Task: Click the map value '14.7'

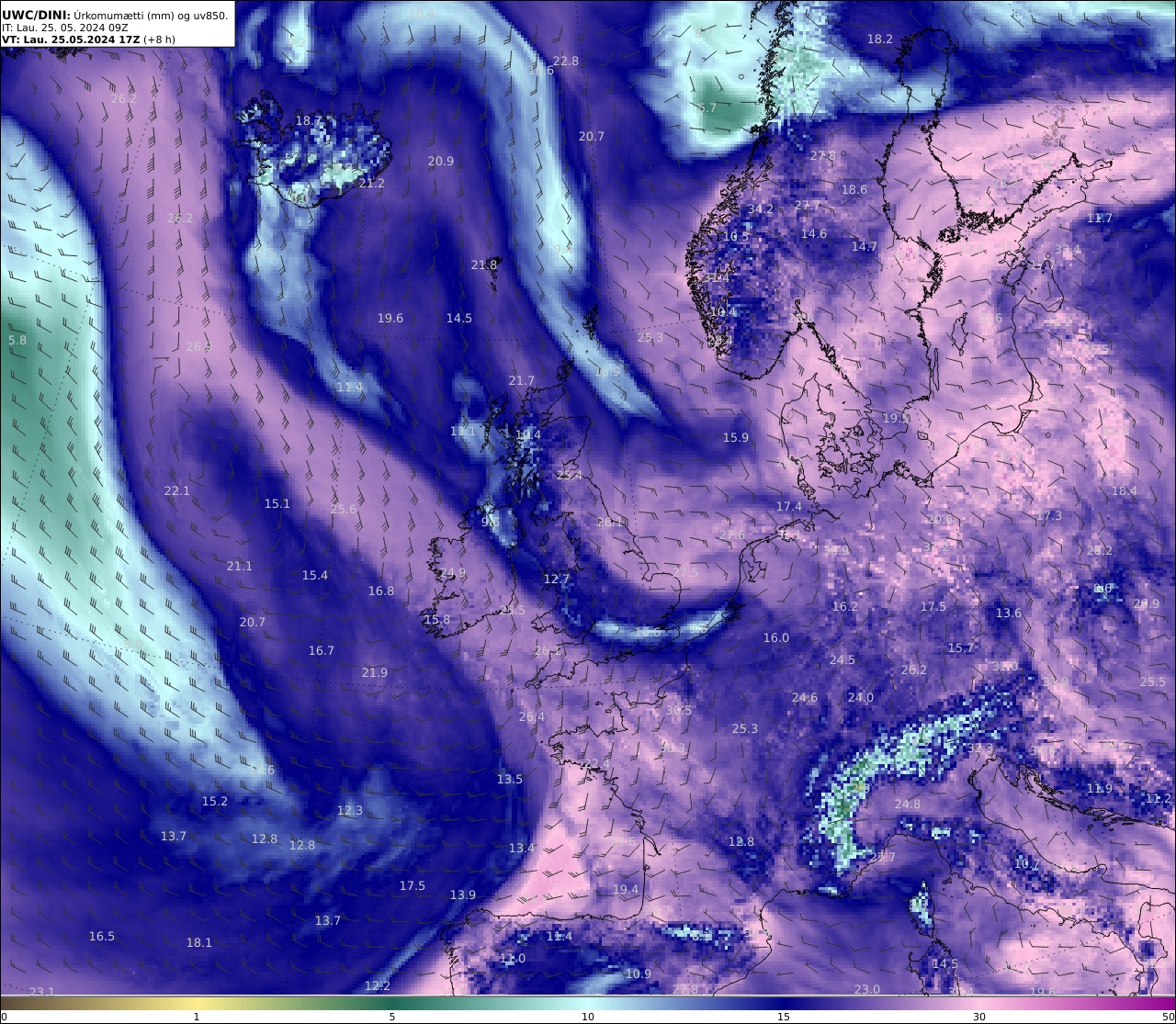Action: [x=865, y=246]
